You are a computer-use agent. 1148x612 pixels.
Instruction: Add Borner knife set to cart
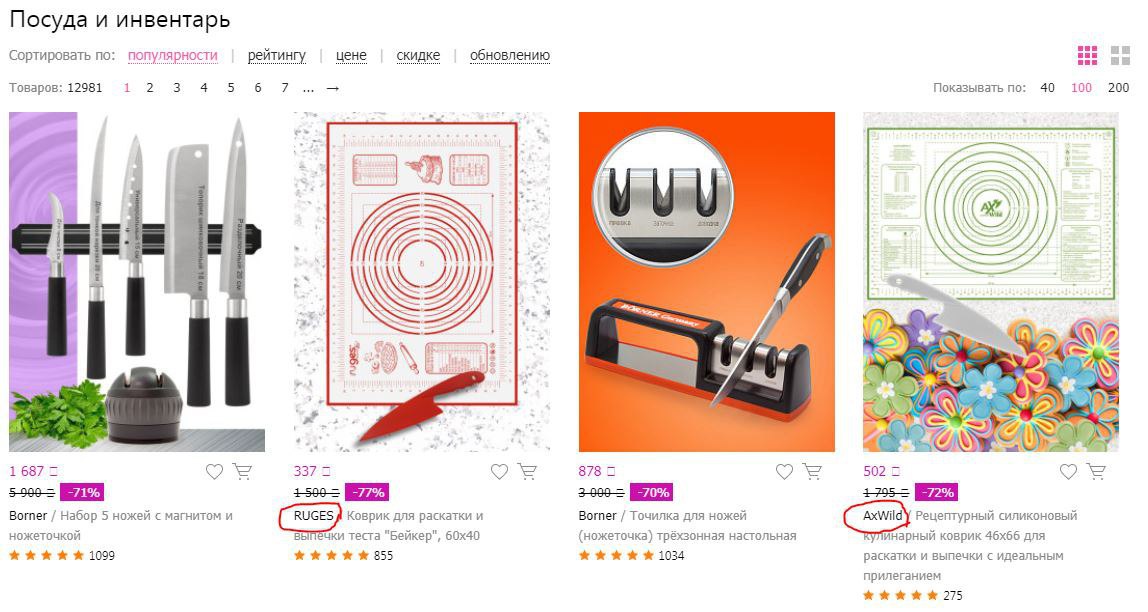242,471
